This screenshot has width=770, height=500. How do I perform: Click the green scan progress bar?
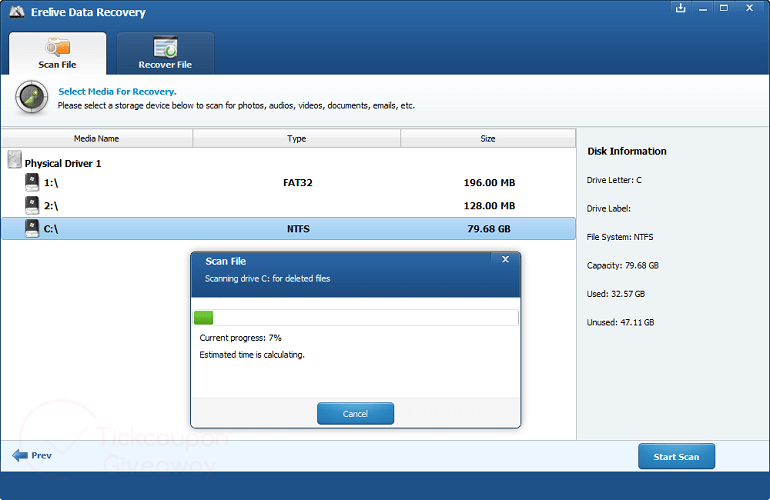click(356, 318)
